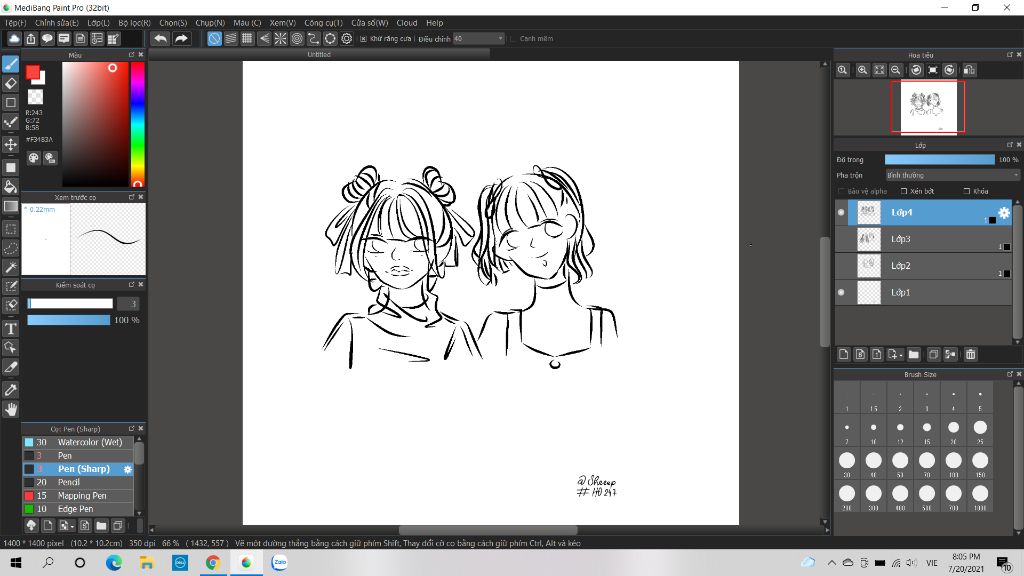Enable radial snap guide icon
Viewport: 1024px width, 576px height.
280,39
